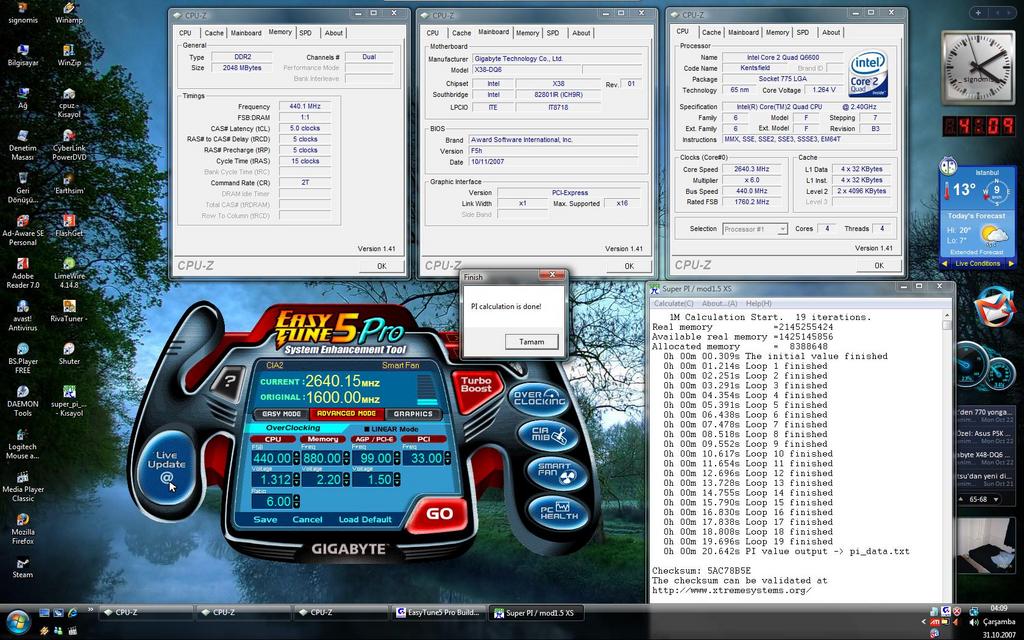Open the Help menu in Super PI

coord(758,304)
